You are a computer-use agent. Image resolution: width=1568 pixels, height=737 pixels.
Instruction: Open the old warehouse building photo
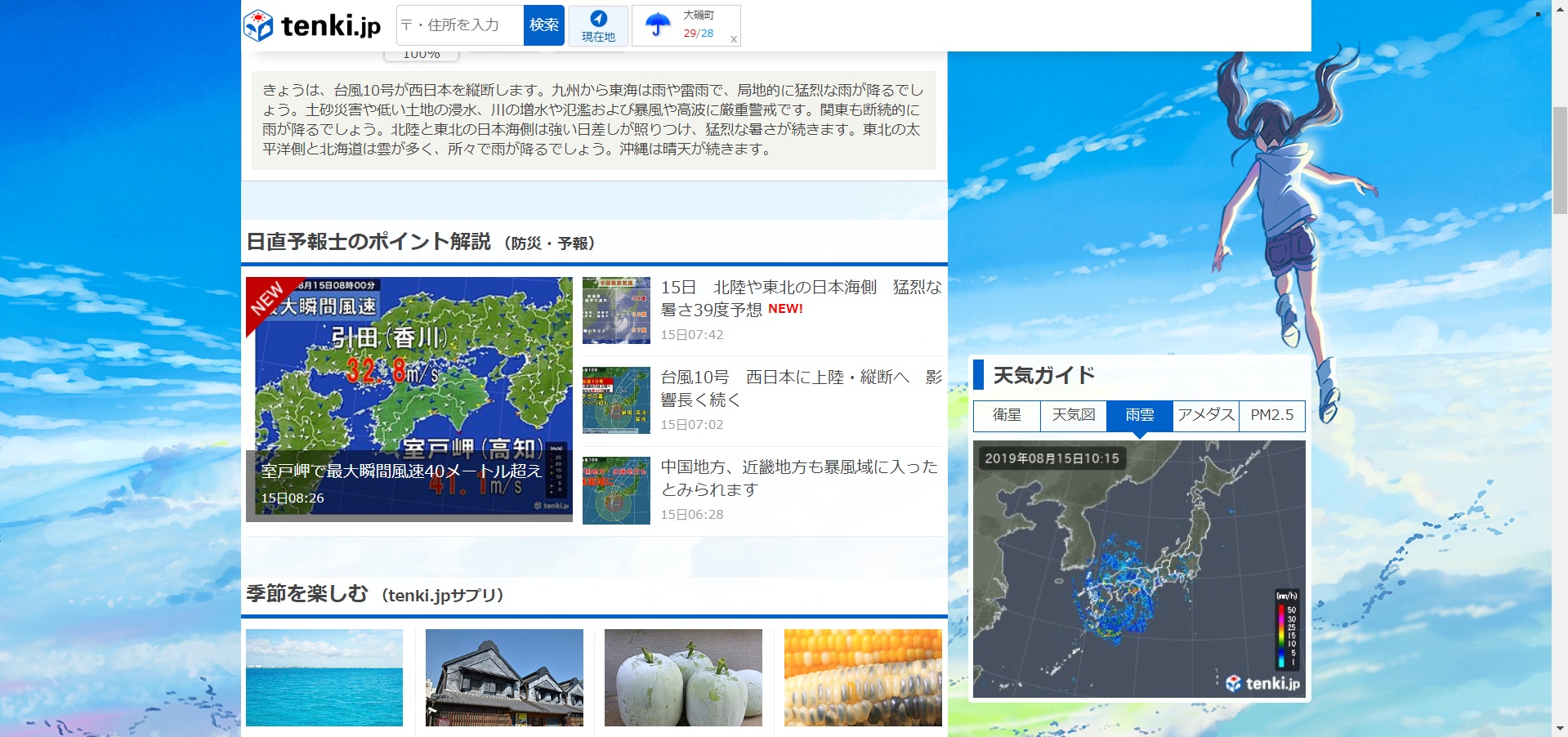tap(504, 677)
